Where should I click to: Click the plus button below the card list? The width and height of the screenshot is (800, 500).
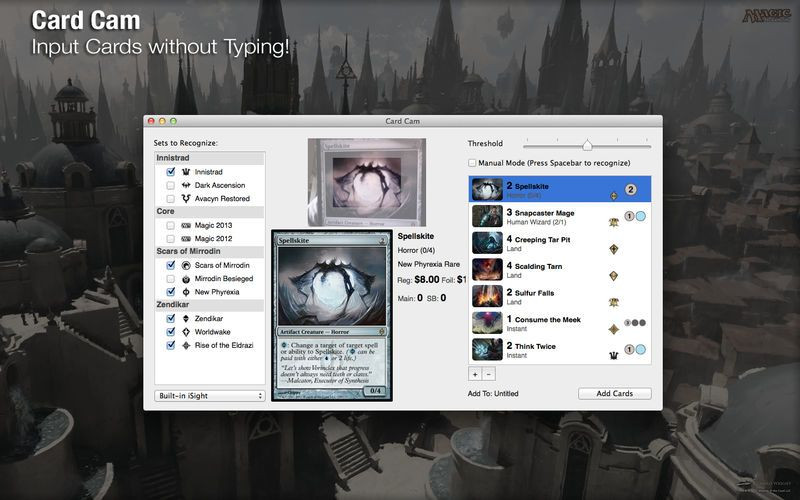coord(475,374)
